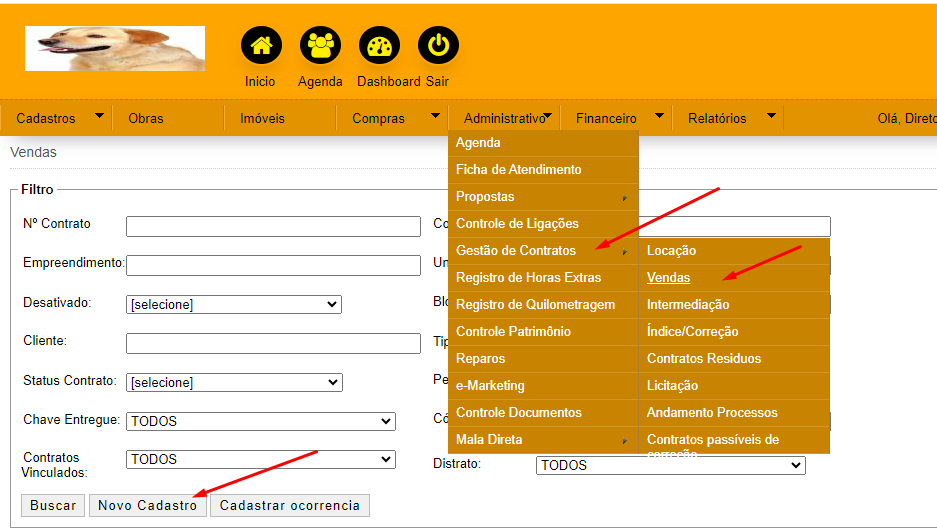Open Gestão de Contratos menu item

[x=516, y=250]
